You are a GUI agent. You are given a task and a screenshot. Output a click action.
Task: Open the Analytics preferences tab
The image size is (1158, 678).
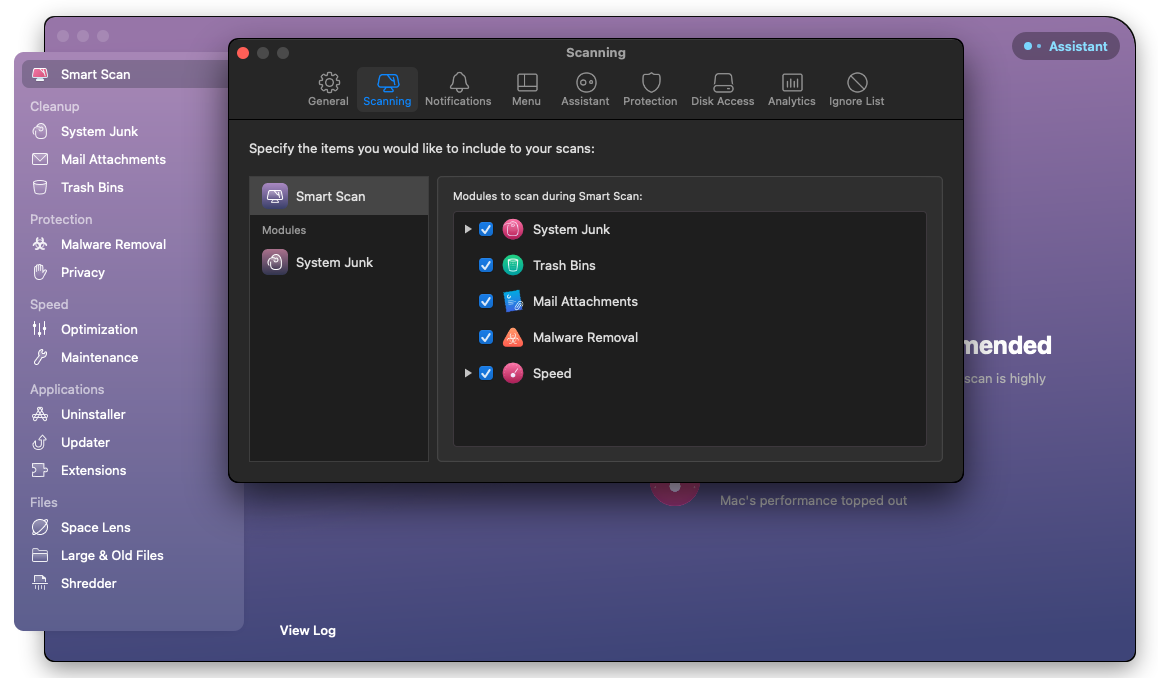(791, 89)
